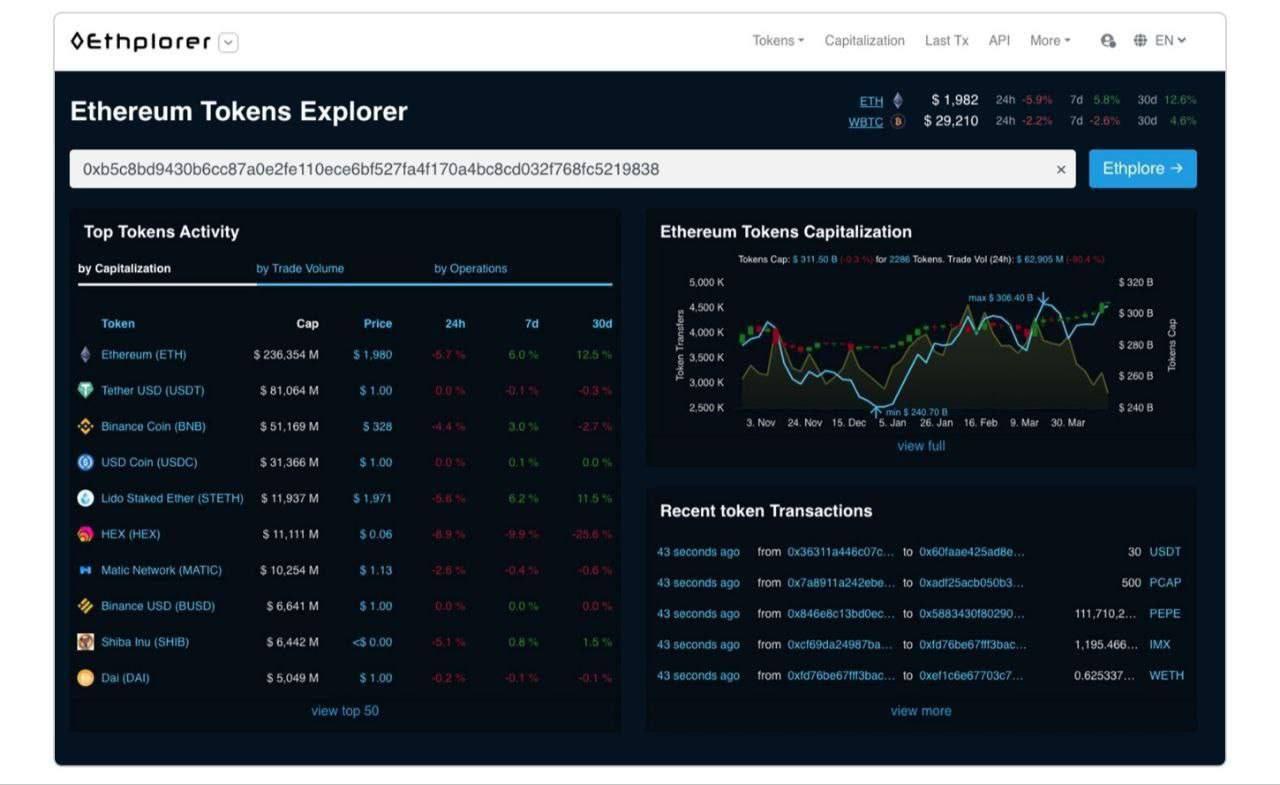This screenshot has width=1280, height=785.
Task: Click the PEPE token in transactions
Action: (1165, 614)
